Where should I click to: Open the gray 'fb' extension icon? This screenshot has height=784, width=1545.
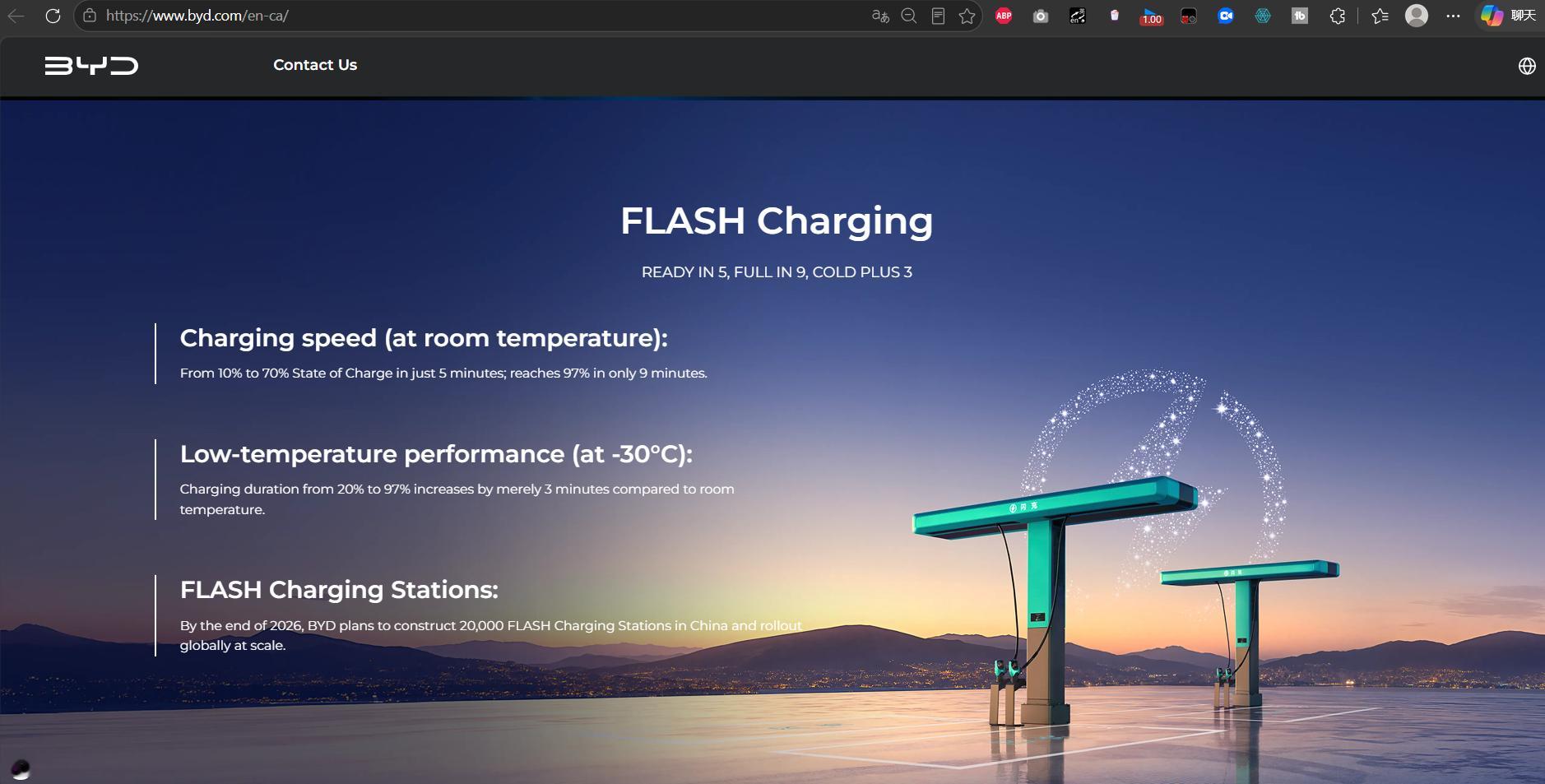pyautogui.click(x=1300, y=16)
